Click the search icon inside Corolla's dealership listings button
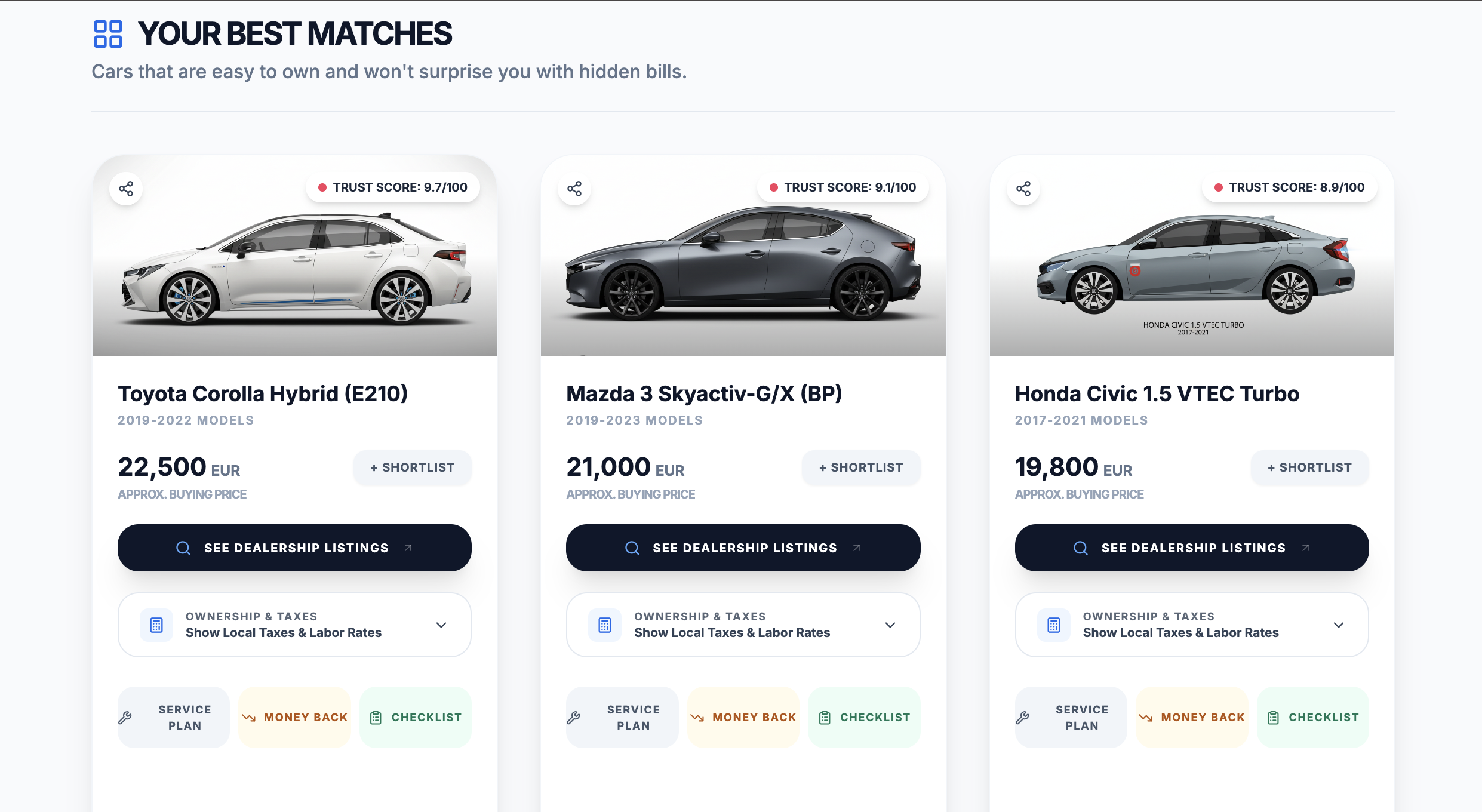Screen dimensions: 1482x812 click(x=183, y=548)
